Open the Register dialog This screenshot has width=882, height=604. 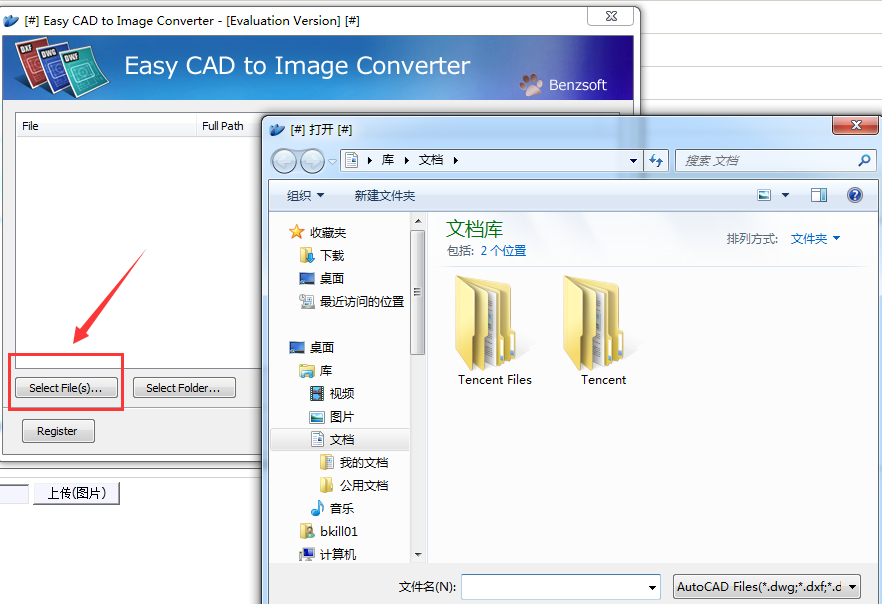pyautogui.click(x=58, y=431)
